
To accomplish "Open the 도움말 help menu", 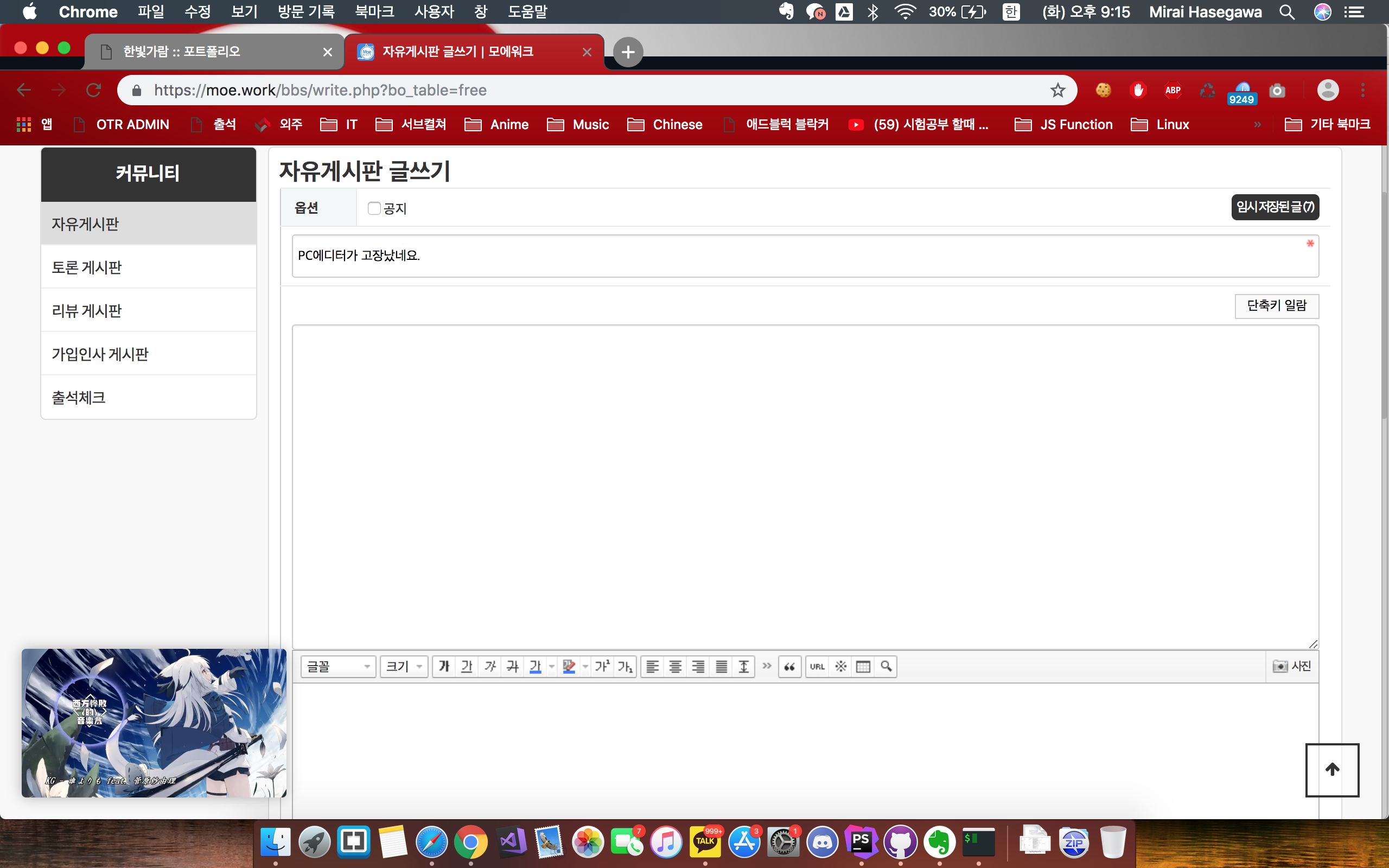I will click(527, 11).
